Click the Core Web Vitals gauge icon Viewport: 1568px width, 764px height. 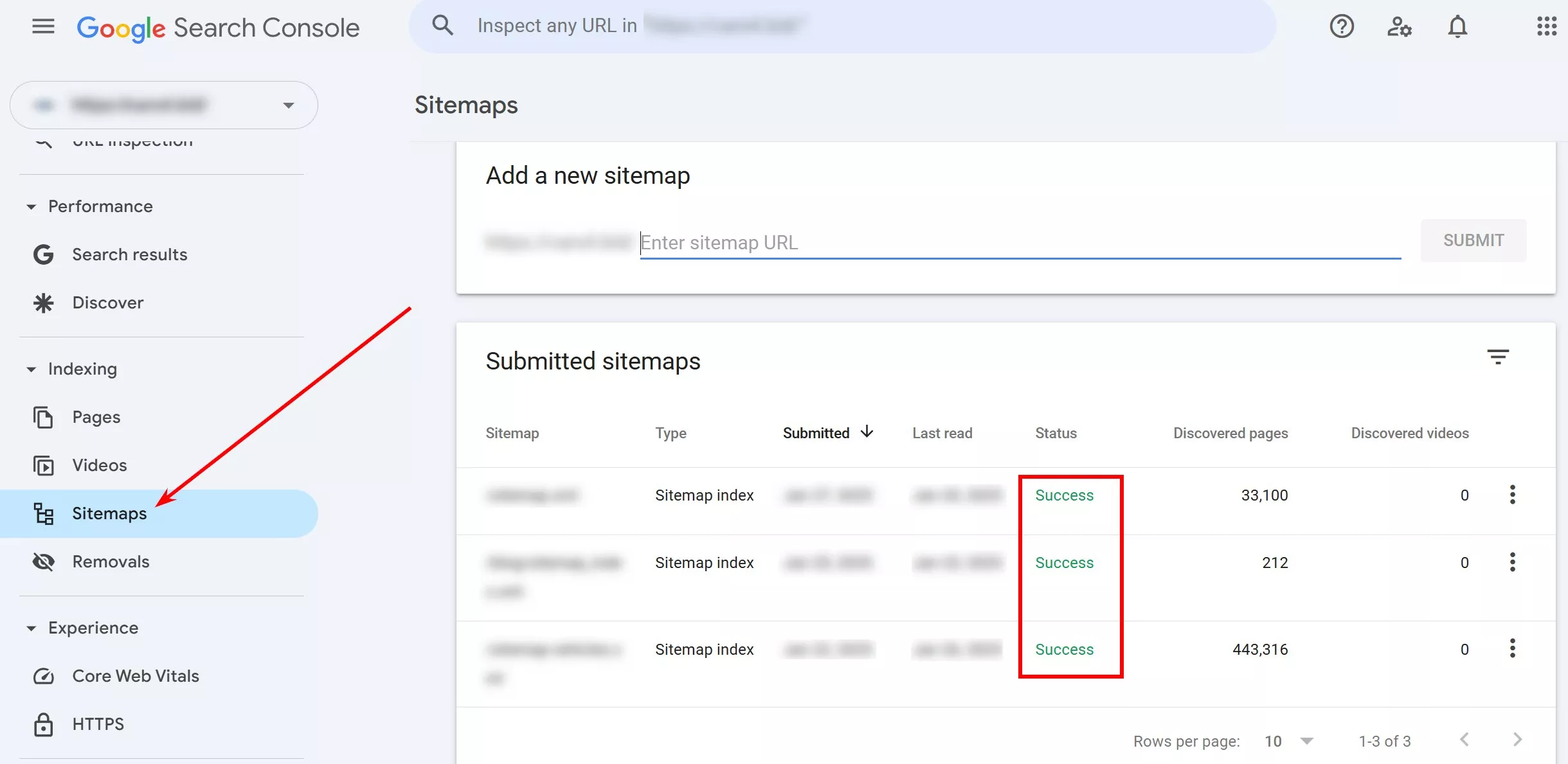coord(43,676)
